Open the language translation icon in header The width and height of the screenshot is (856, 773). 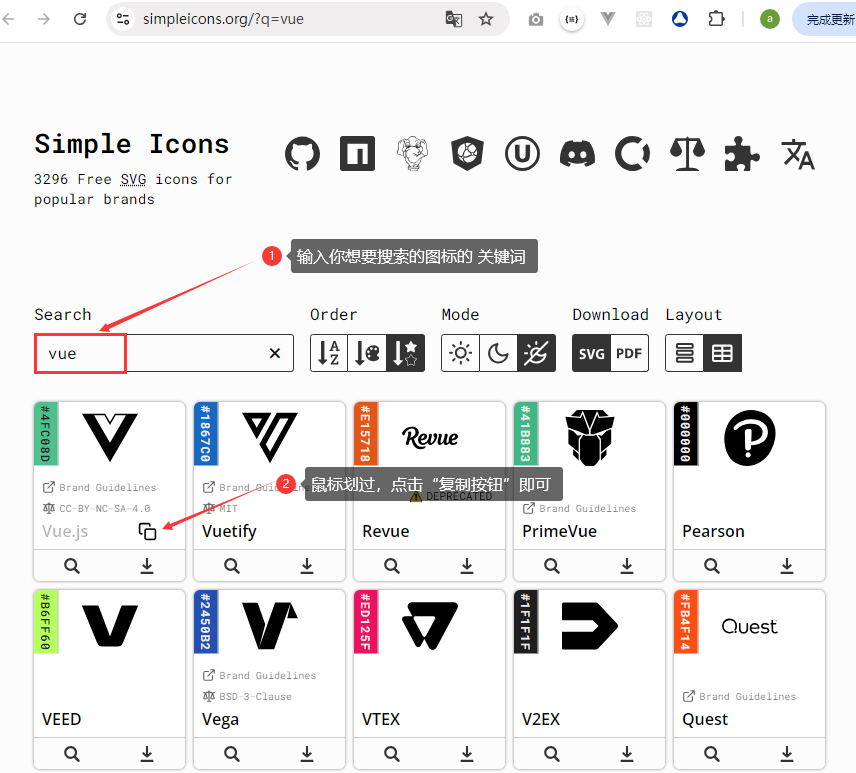point(798,154)
